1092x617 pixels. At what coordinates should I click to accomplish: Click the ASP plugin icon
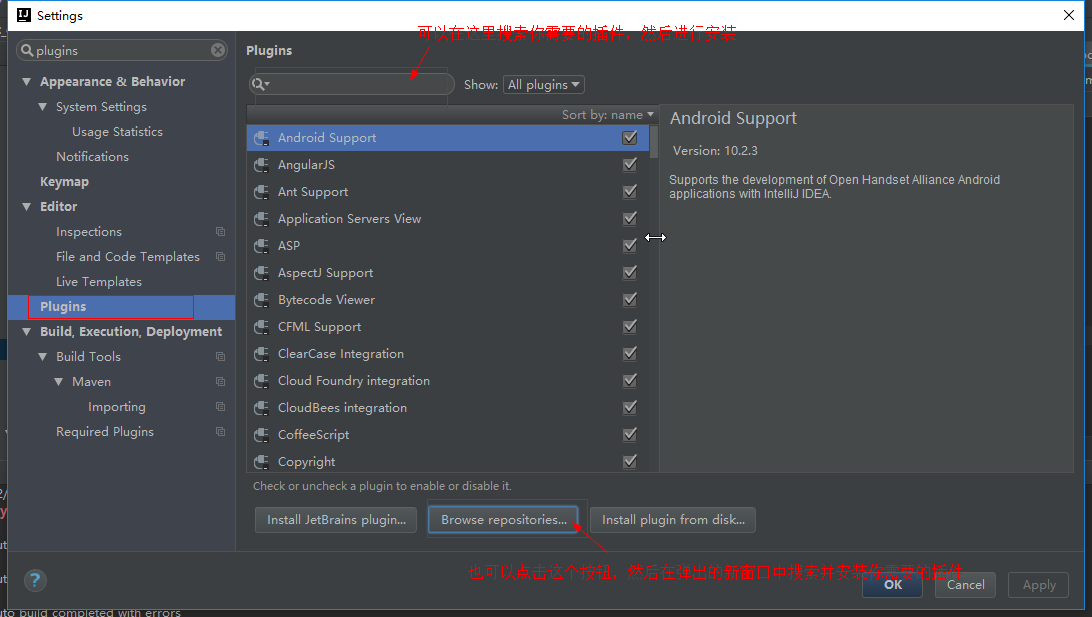262,246
